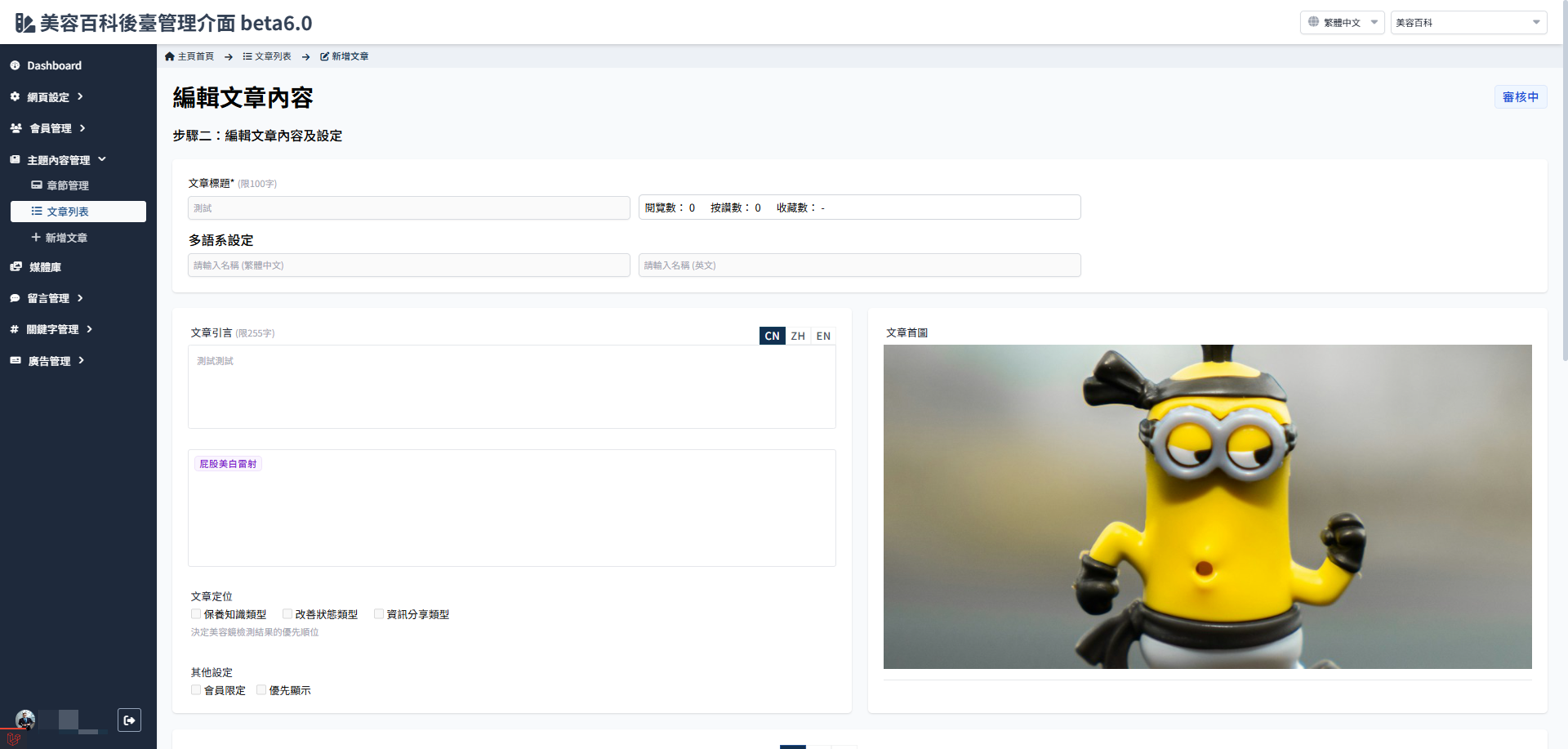Expand the 關鍵字管理 submenu chevron
The image size is (1568, 749).
89,329
